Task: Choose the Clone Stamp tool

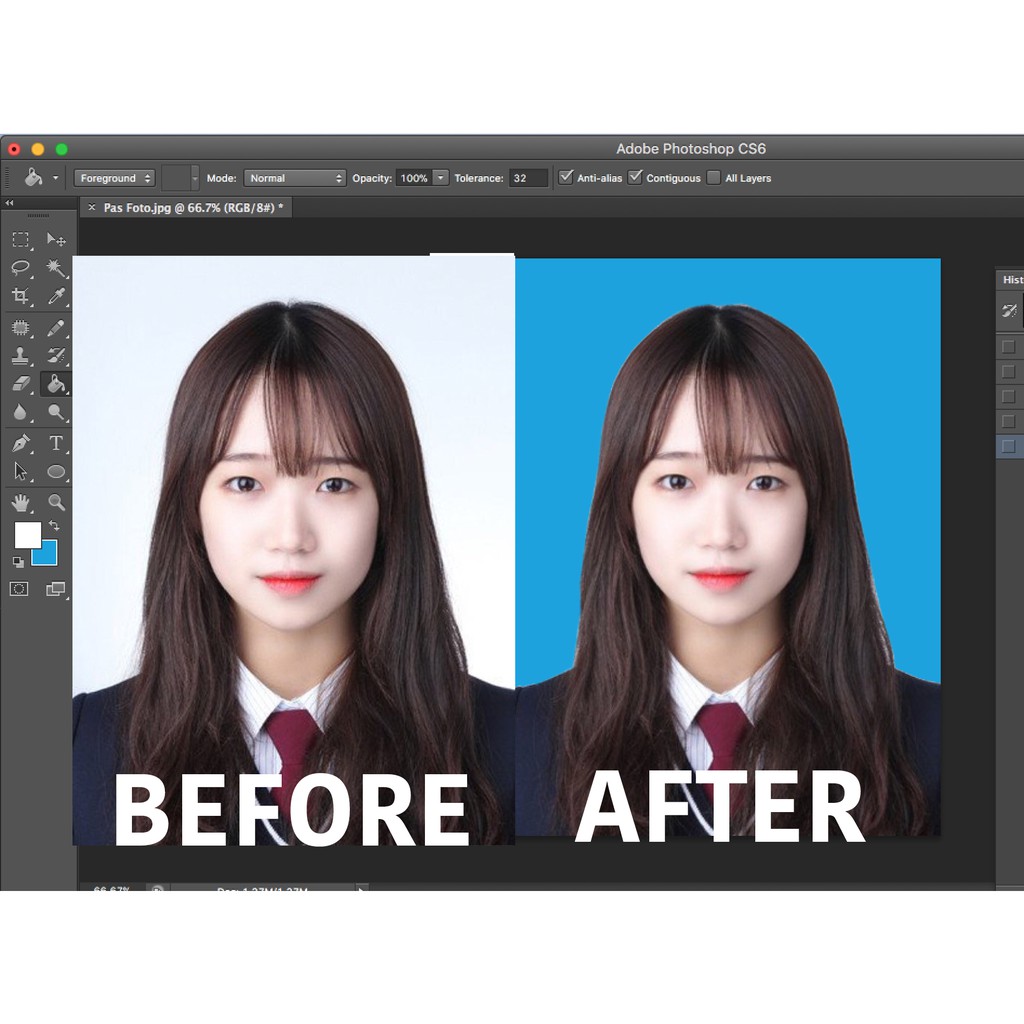Action: (22, 355)
